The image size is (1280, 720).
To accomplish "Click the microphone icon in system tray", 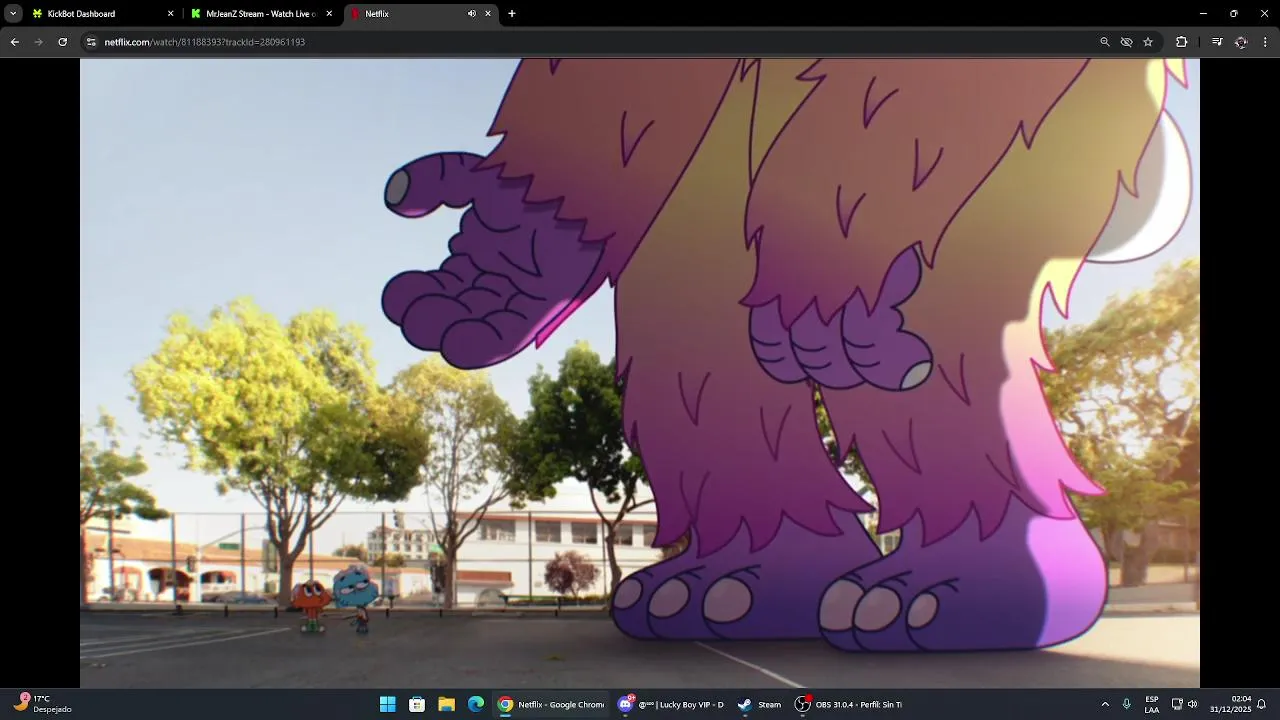I will [1127, 704].
